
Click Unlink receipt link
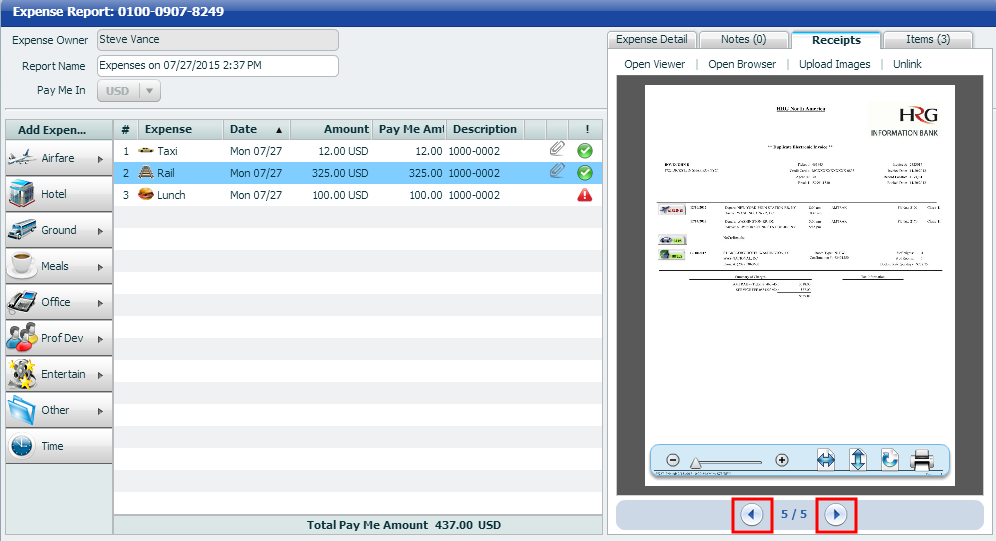907,64
